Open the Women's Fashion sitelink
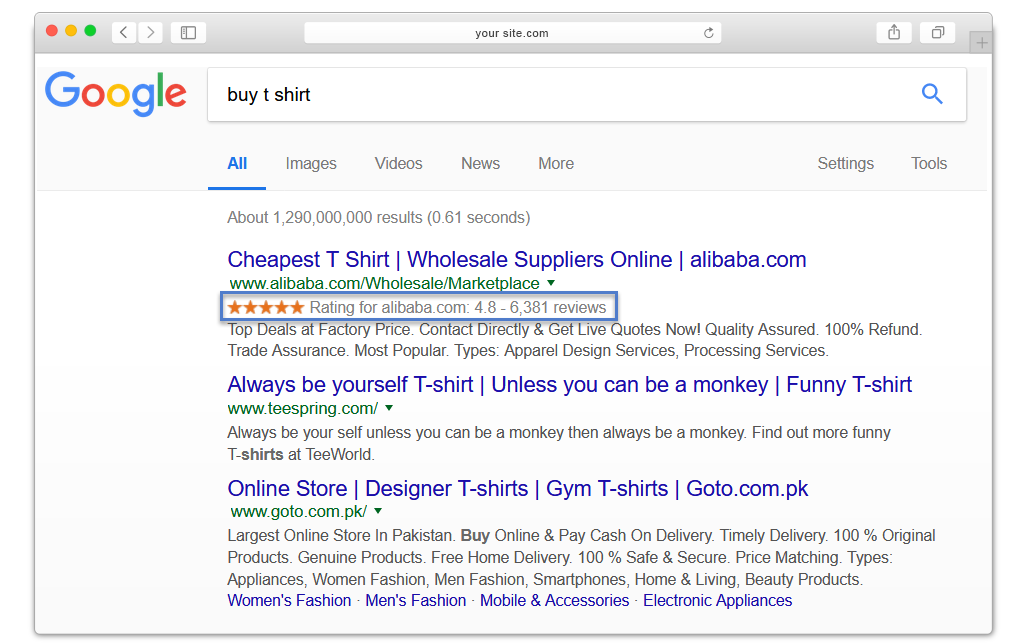1024x643 pixels. pyautogui.click(x=289, y=601)
